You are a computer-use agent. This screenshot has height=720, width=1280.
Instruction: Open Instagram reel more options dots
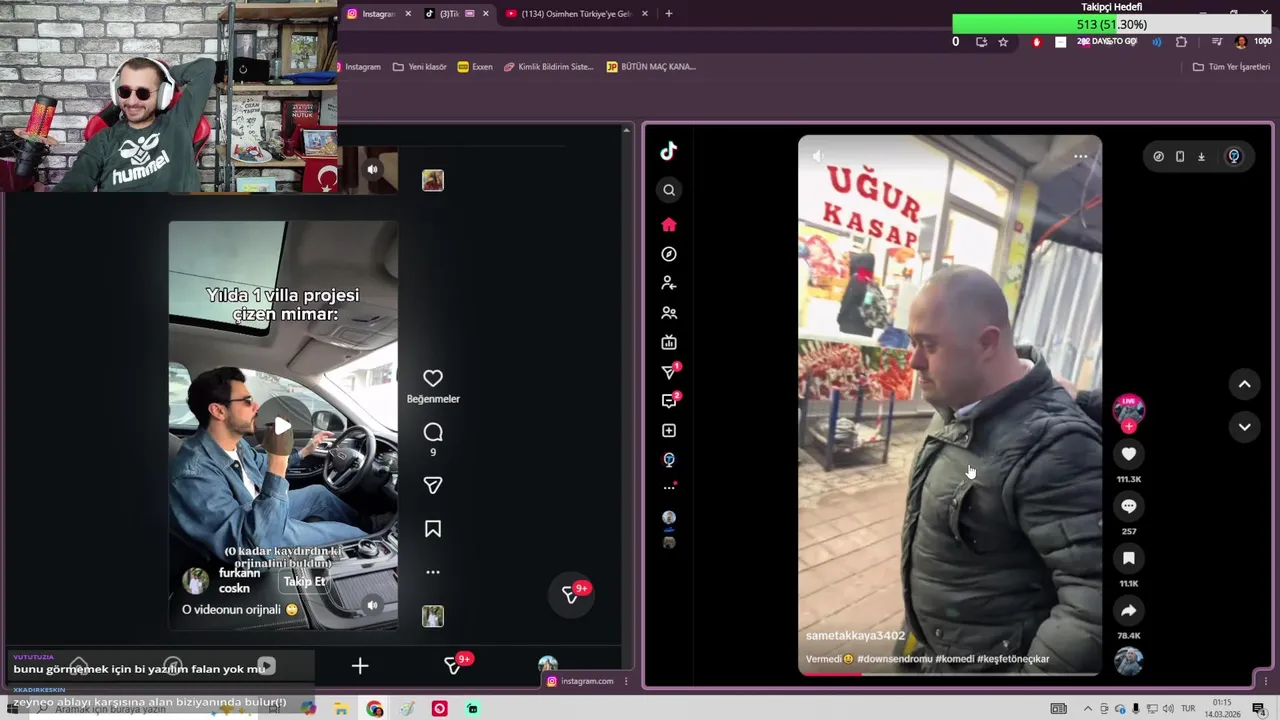point(433,572)
